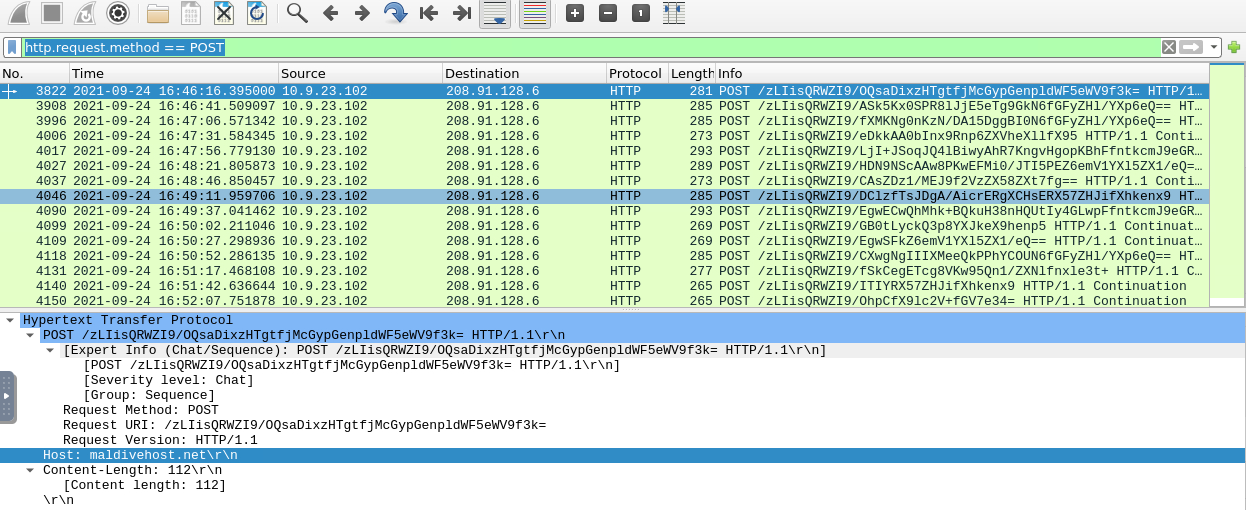
Task: Go forward in packet history arrow
Action: (362, 13)
